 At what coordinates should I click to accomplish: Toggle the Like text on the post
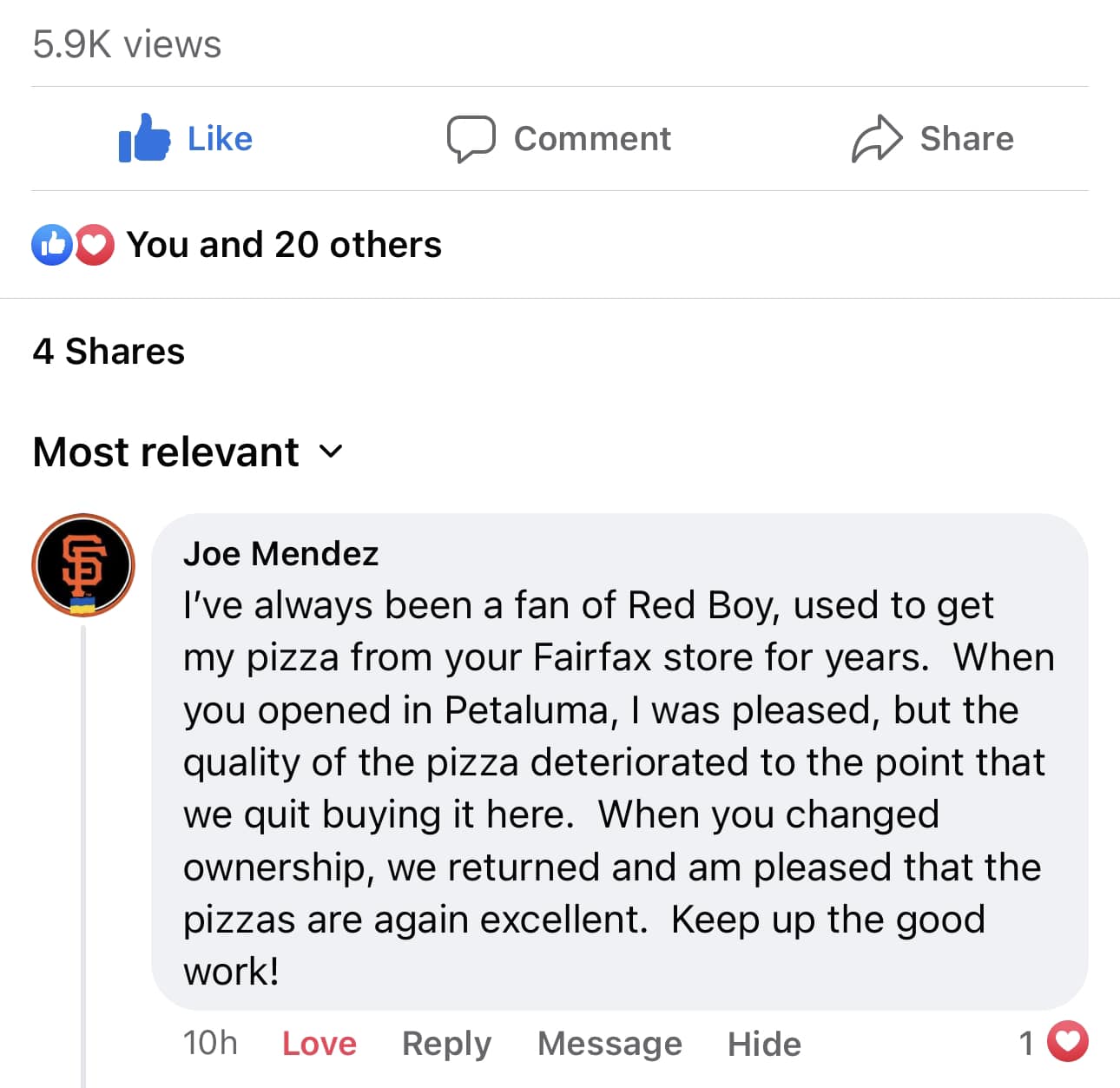tap(220, 139)
